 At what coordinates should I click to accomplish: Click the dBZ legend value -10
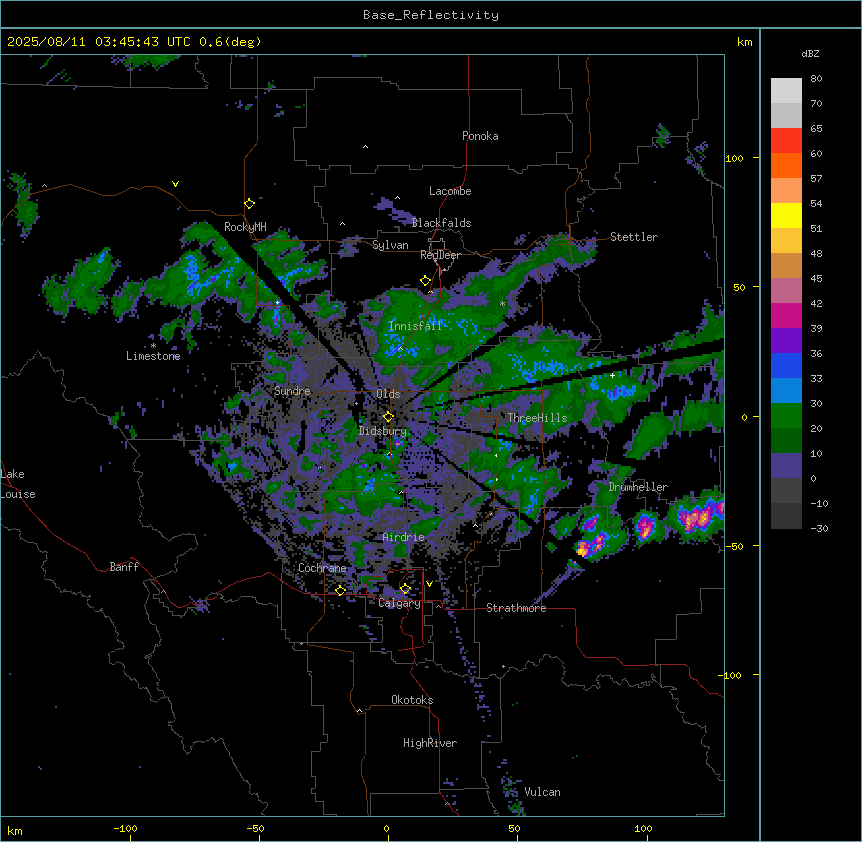[x=819, y=503]
